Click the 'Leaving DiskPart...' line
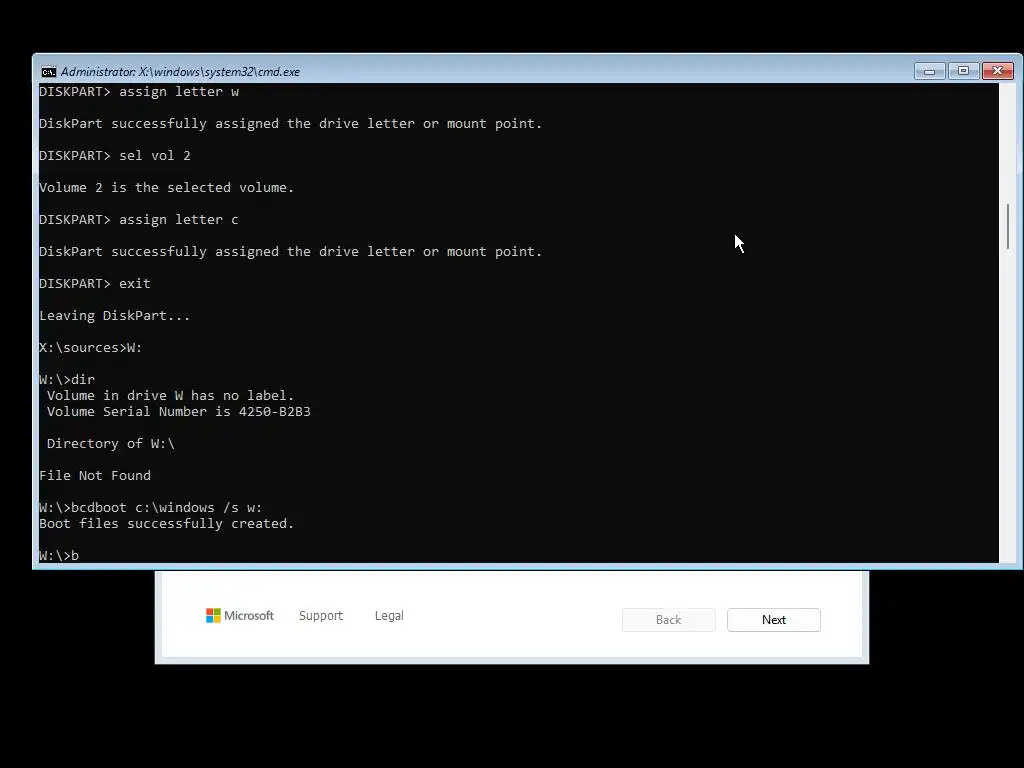 click(x=114, y=315)
